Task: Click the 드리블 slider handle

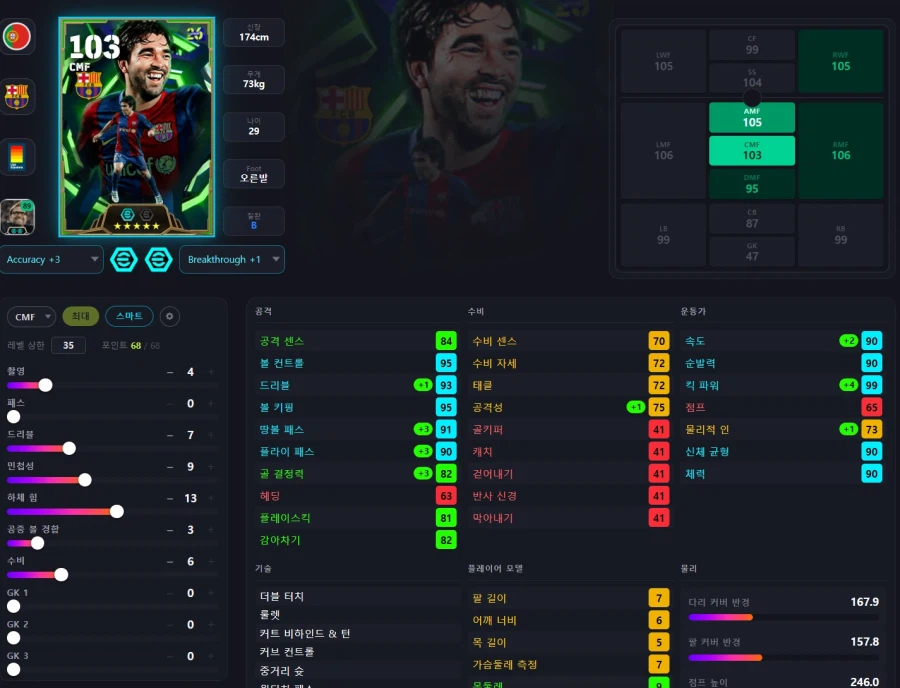Action: click(x=69, y=448)
